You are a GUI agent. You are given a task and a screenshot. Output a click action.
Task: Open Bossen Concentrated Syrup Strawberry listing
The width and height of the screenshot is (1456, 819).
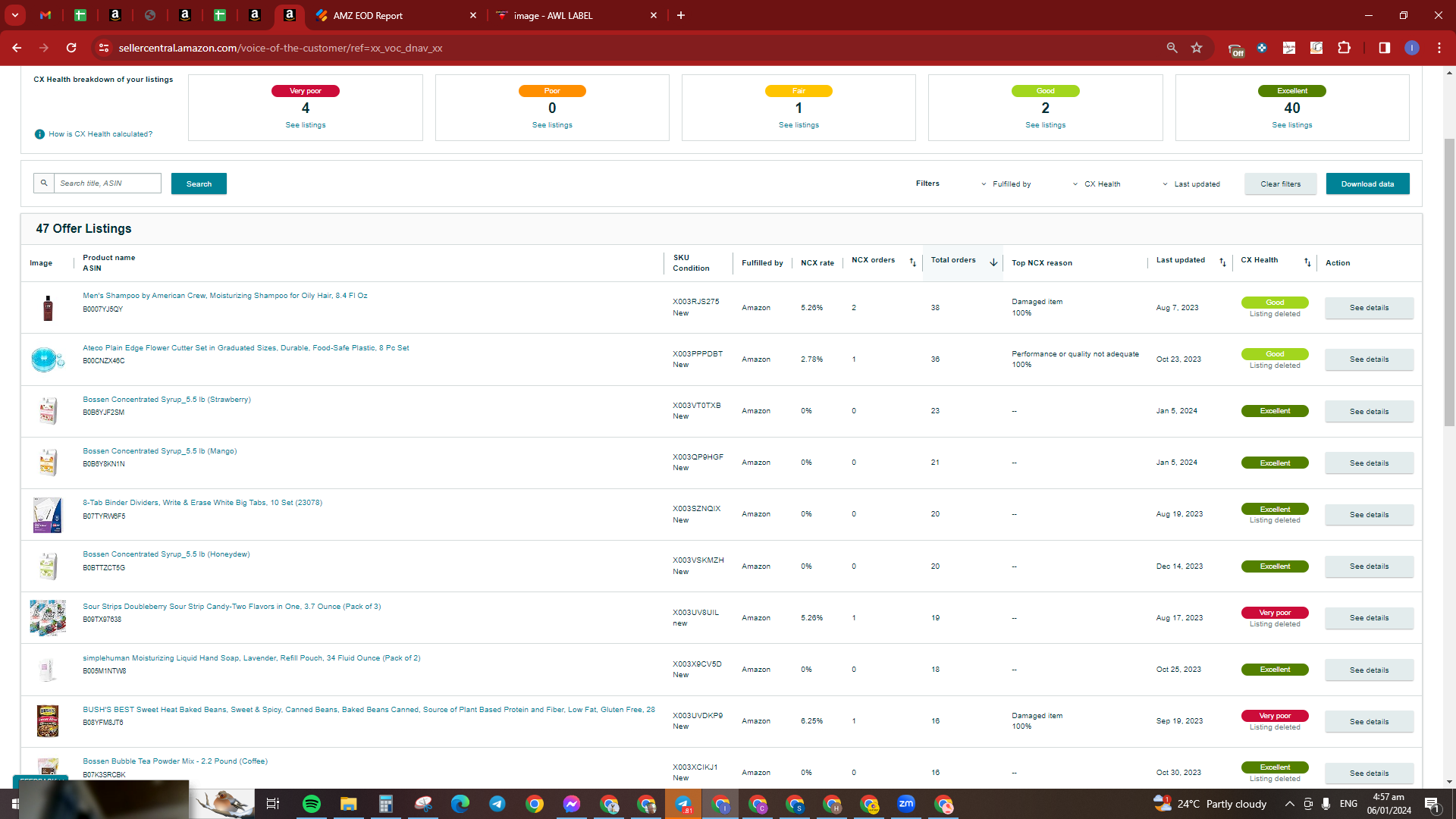[167, 400]
